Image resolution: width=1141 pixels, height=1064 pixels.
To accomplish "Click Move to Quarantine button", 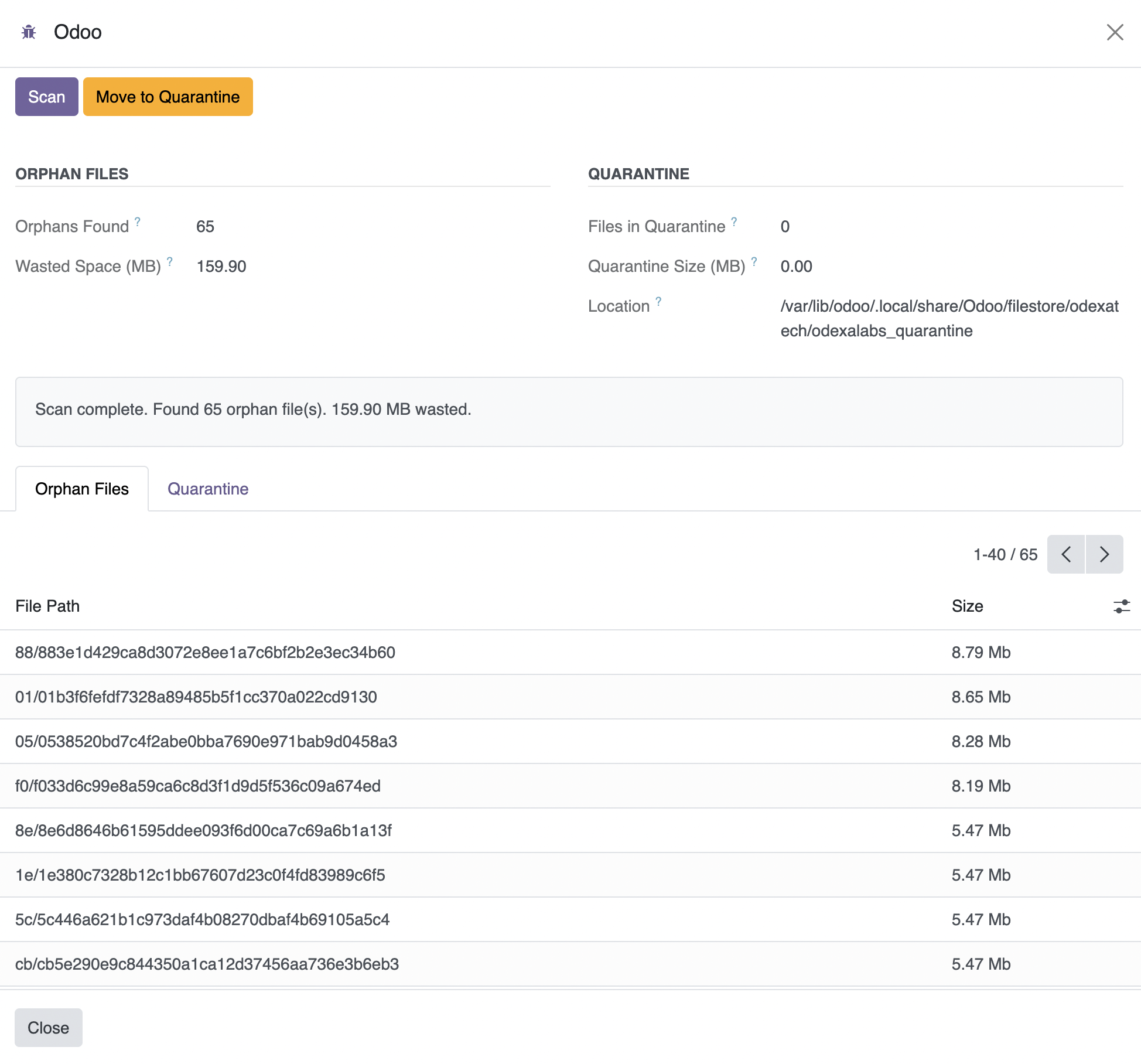I will click(168, 97).
